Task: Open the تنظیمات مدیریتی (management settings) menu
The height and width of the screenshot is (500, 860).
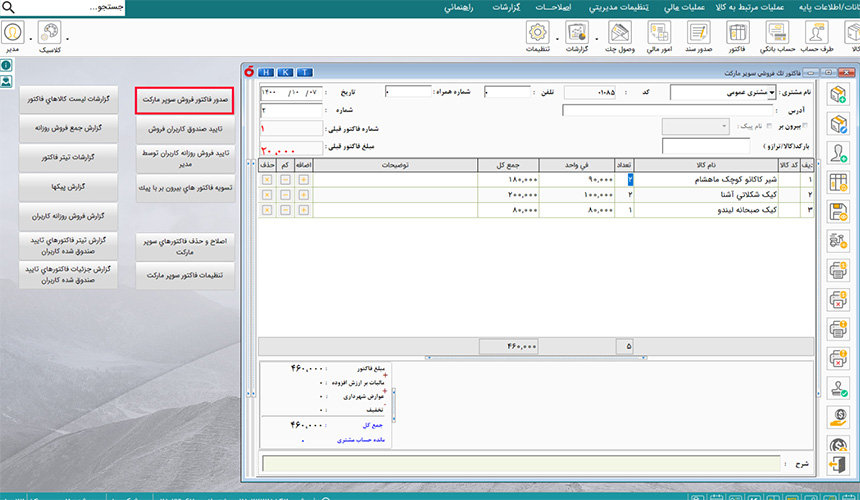Action: pyautogui.click(x=618, y=8)
